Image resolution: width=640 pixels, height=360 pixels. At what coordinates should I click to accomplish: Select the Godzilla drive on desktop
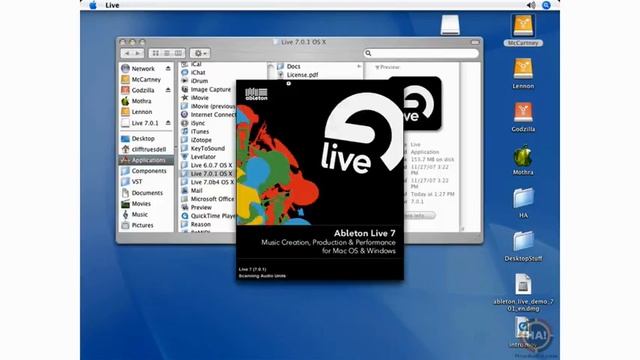523,117
